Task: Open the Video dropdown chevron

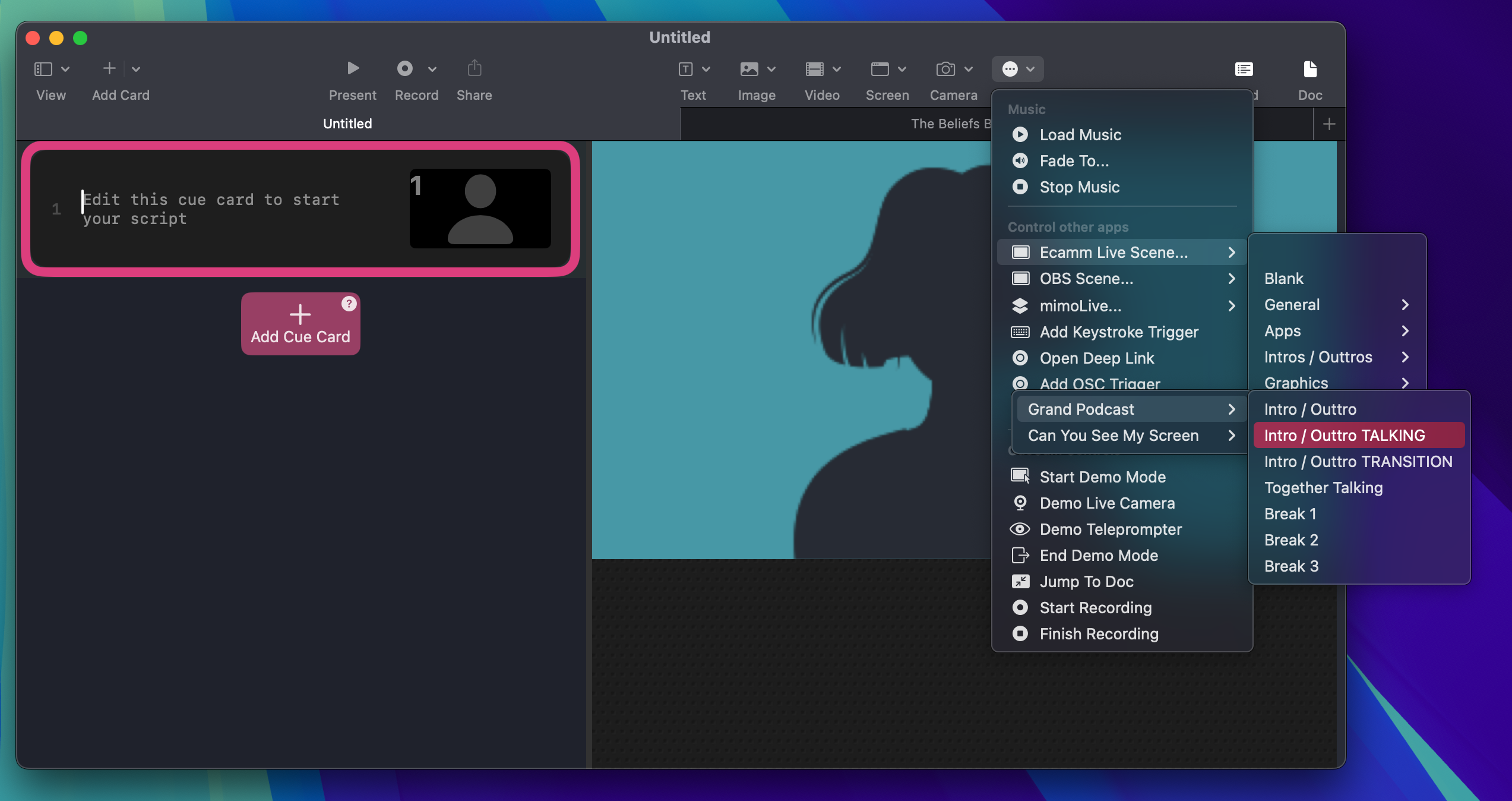Action: (837, 69)
